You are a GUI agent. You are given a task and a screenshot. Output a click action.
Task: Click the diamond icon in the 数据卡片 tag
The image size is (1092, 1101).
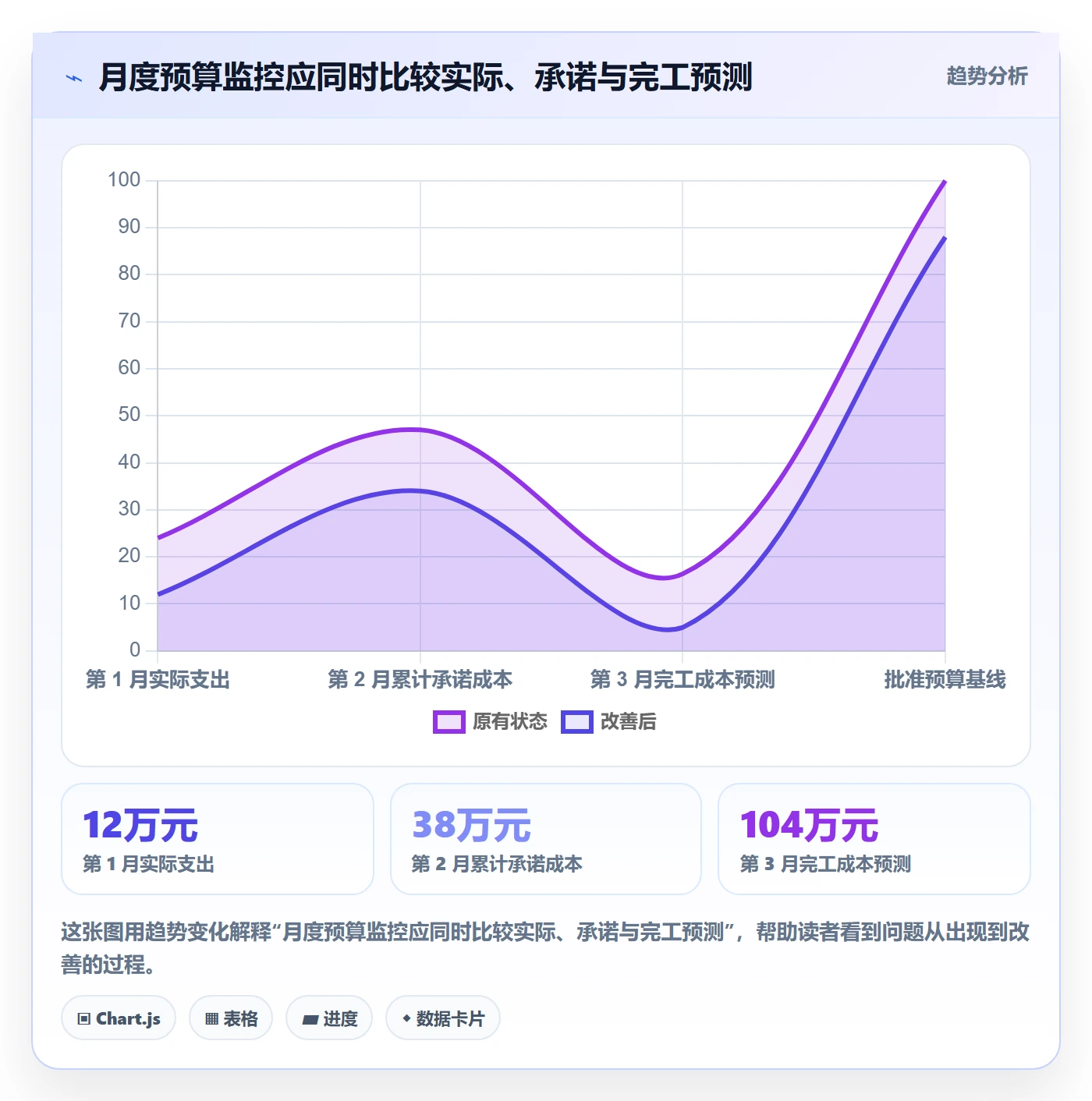[x=406, y=1018]
